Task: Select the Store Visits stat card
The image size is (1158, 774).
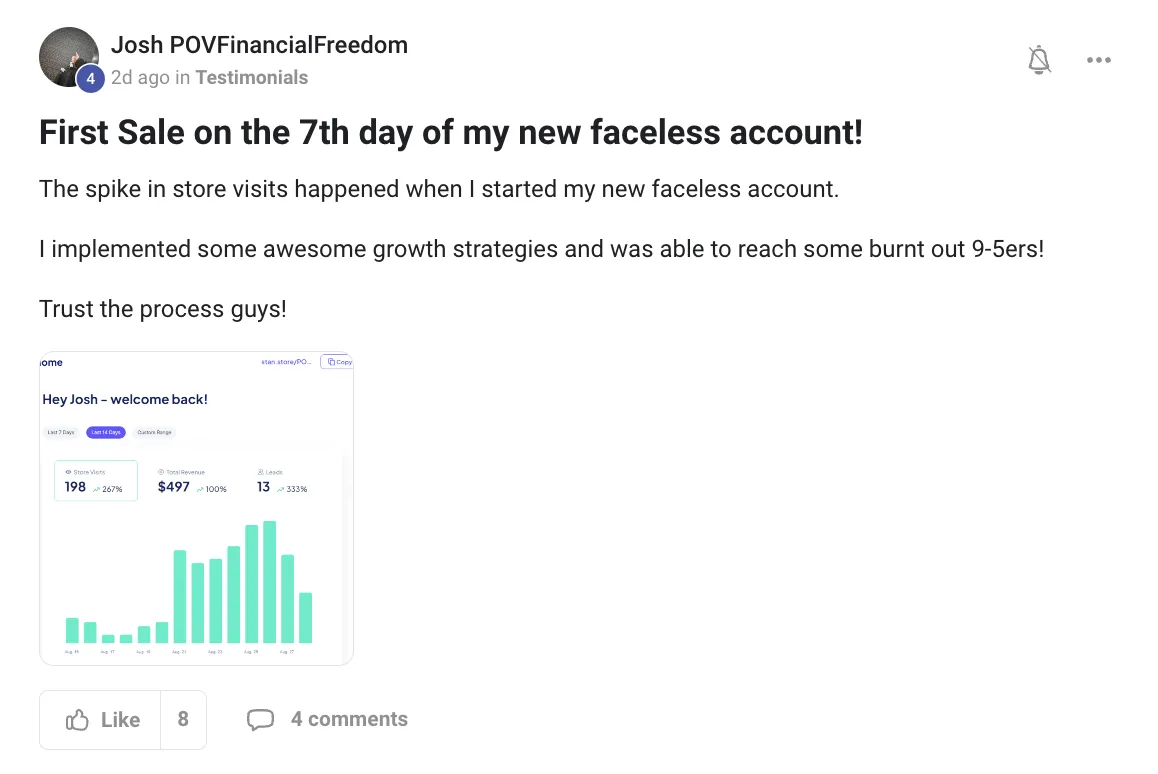Action: click(x=95, y=481)
